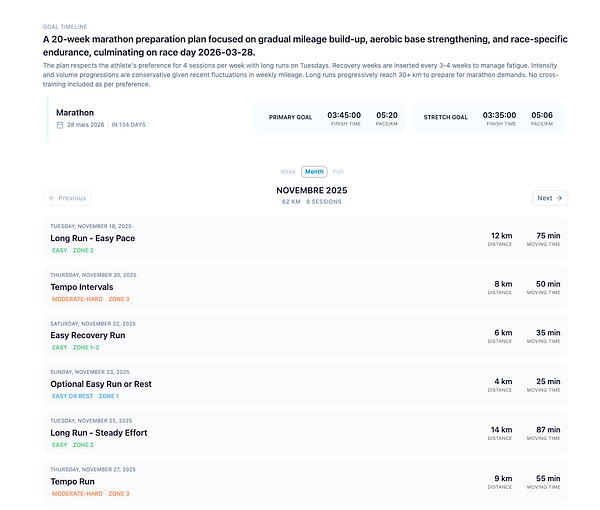Select the Month view tab
Viewport: 600px width, 510px height.
tap(314, 172)
